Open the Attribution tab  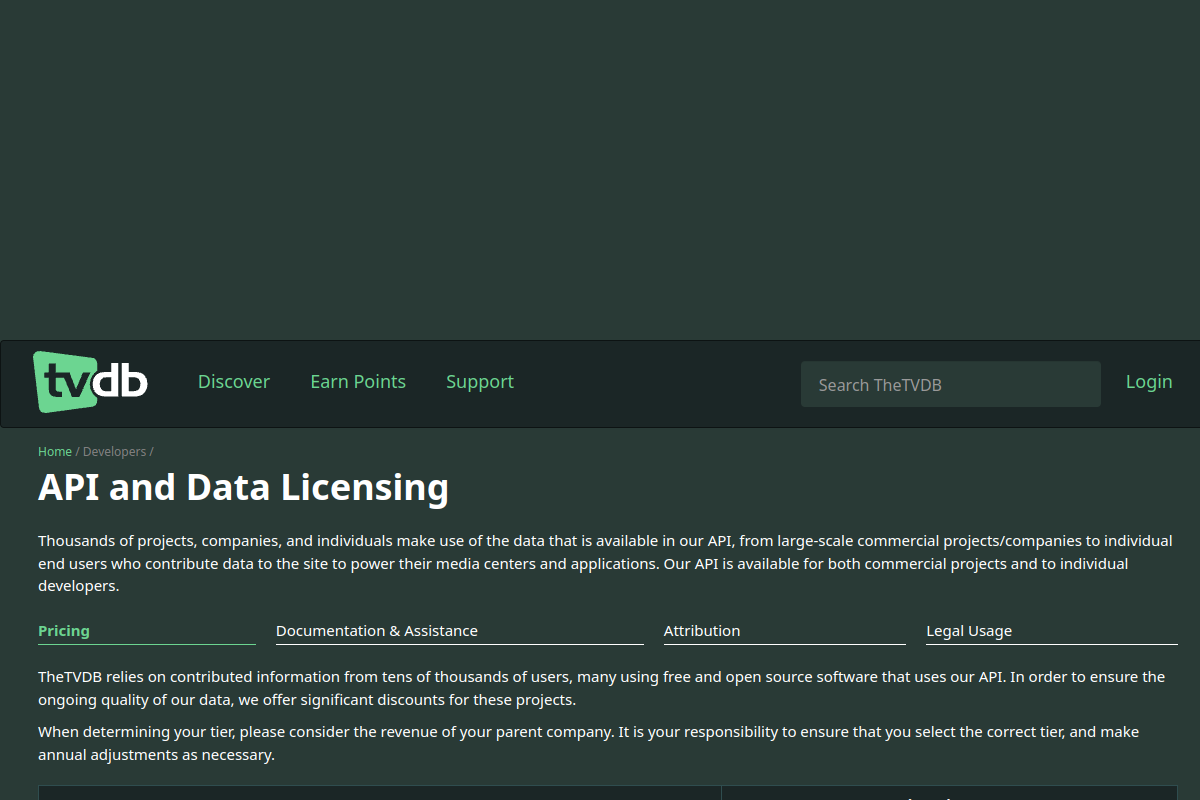click(x=785, y=632)
